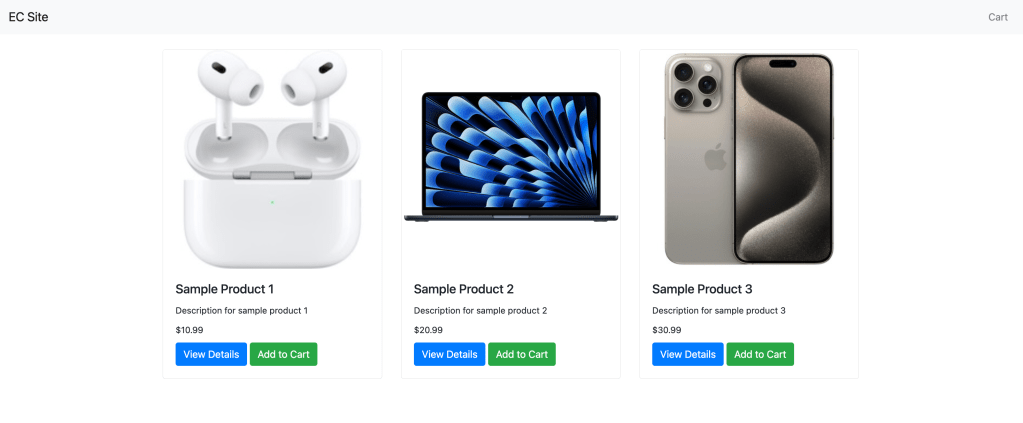The height and width of the screenshot is (423, 1023).
Task: Add Sample Product 3 to cart
Action: click(x=760, y=354)
